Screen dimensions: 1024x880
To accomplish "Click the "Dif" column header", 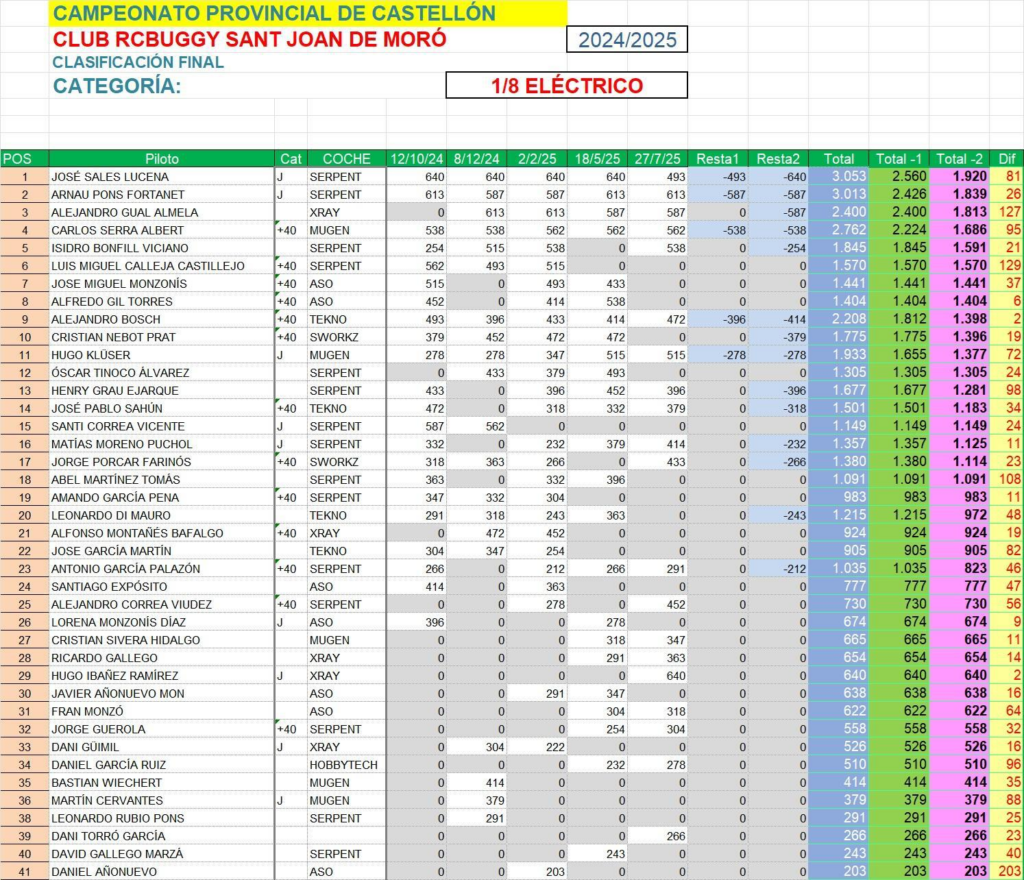I will pos(1006,159).
